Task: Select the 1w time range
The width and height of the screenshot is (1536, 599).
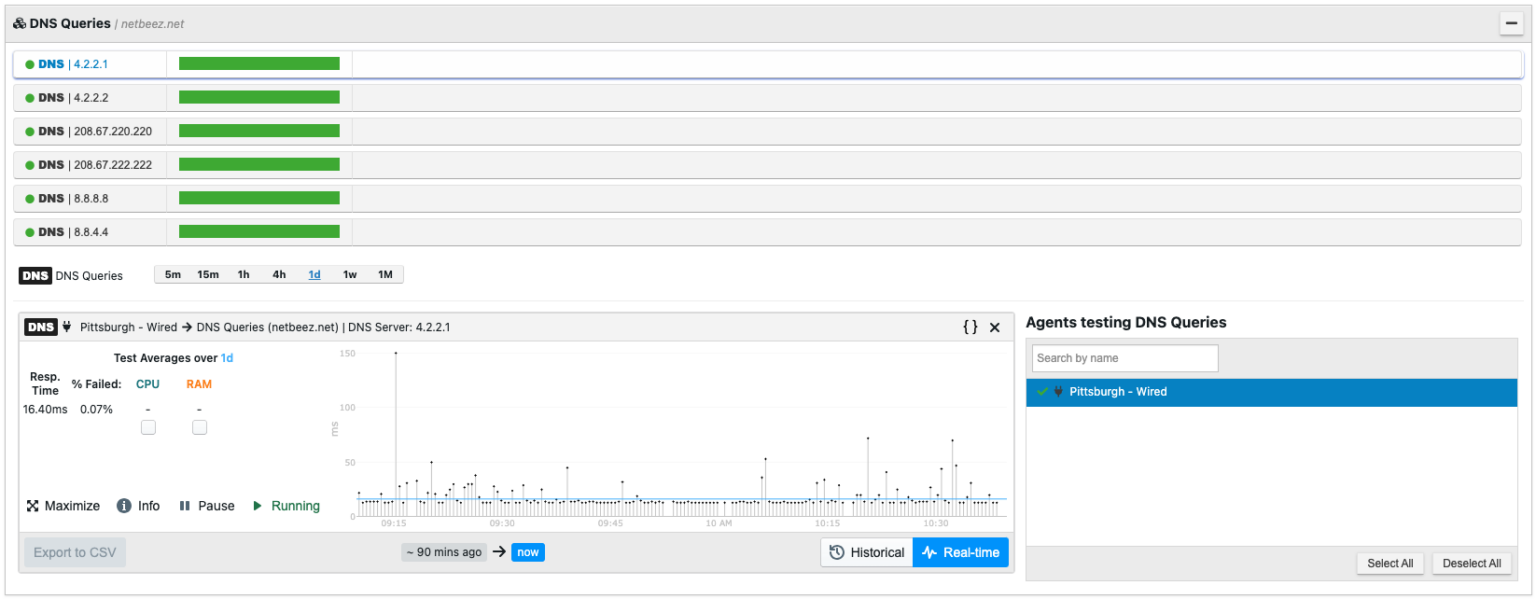Action: tap(348, 273)
